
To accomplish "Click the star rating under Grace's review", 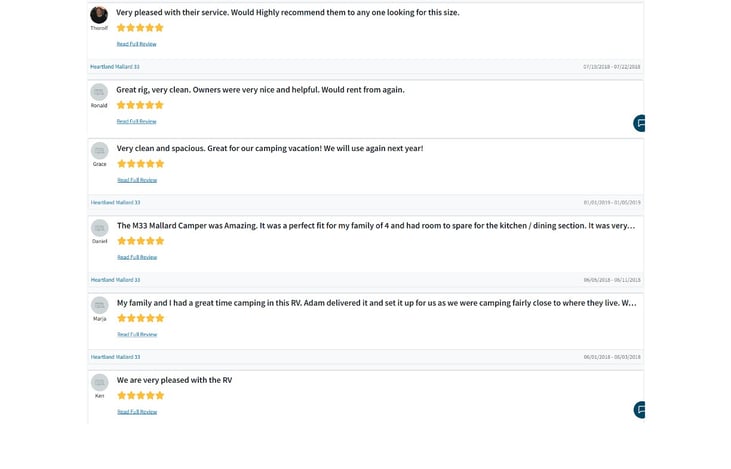I will (x=140, y=164).
